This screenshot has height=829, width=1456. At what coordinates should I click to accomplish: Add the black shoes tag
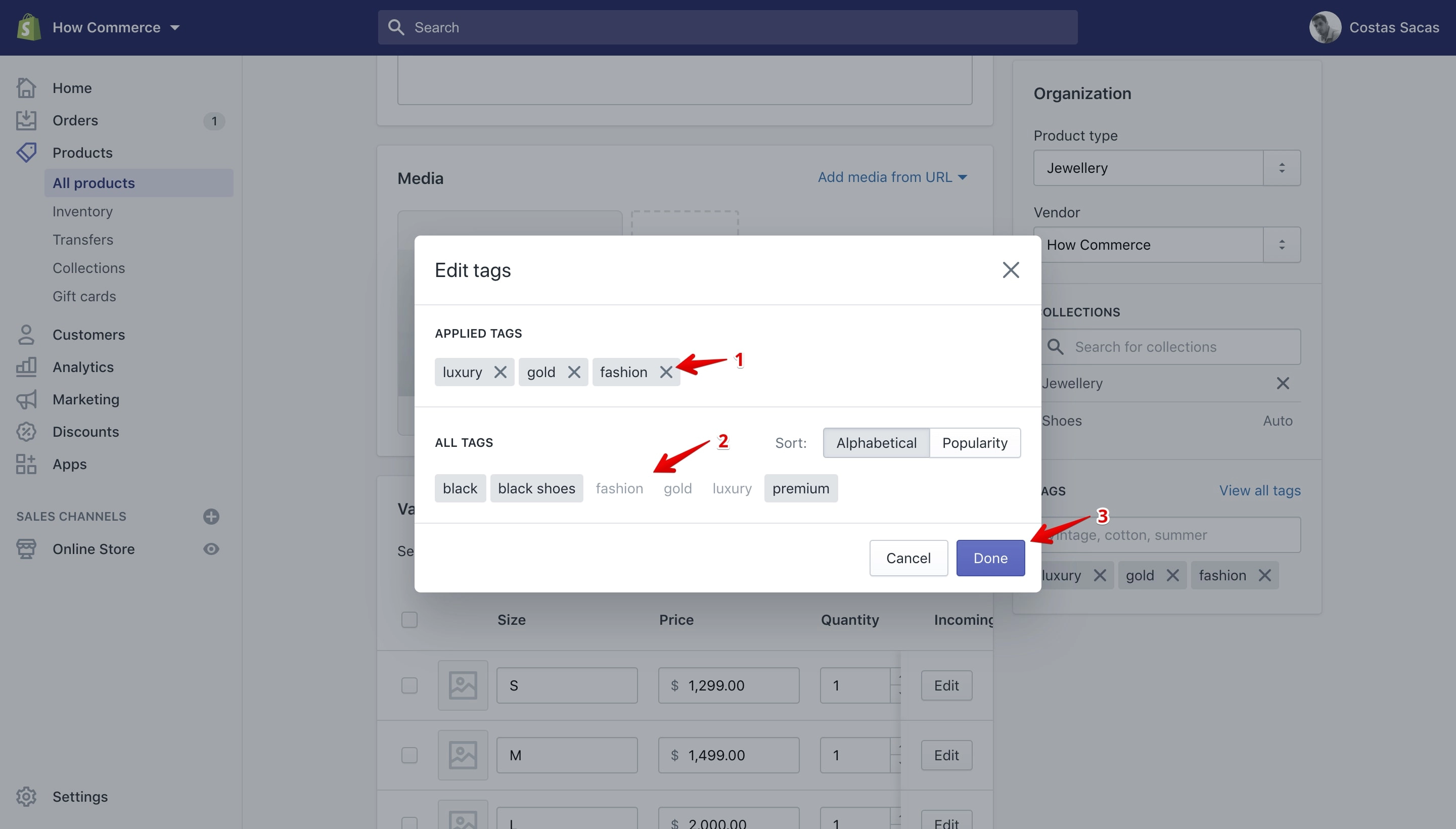[x=536, y=488]
